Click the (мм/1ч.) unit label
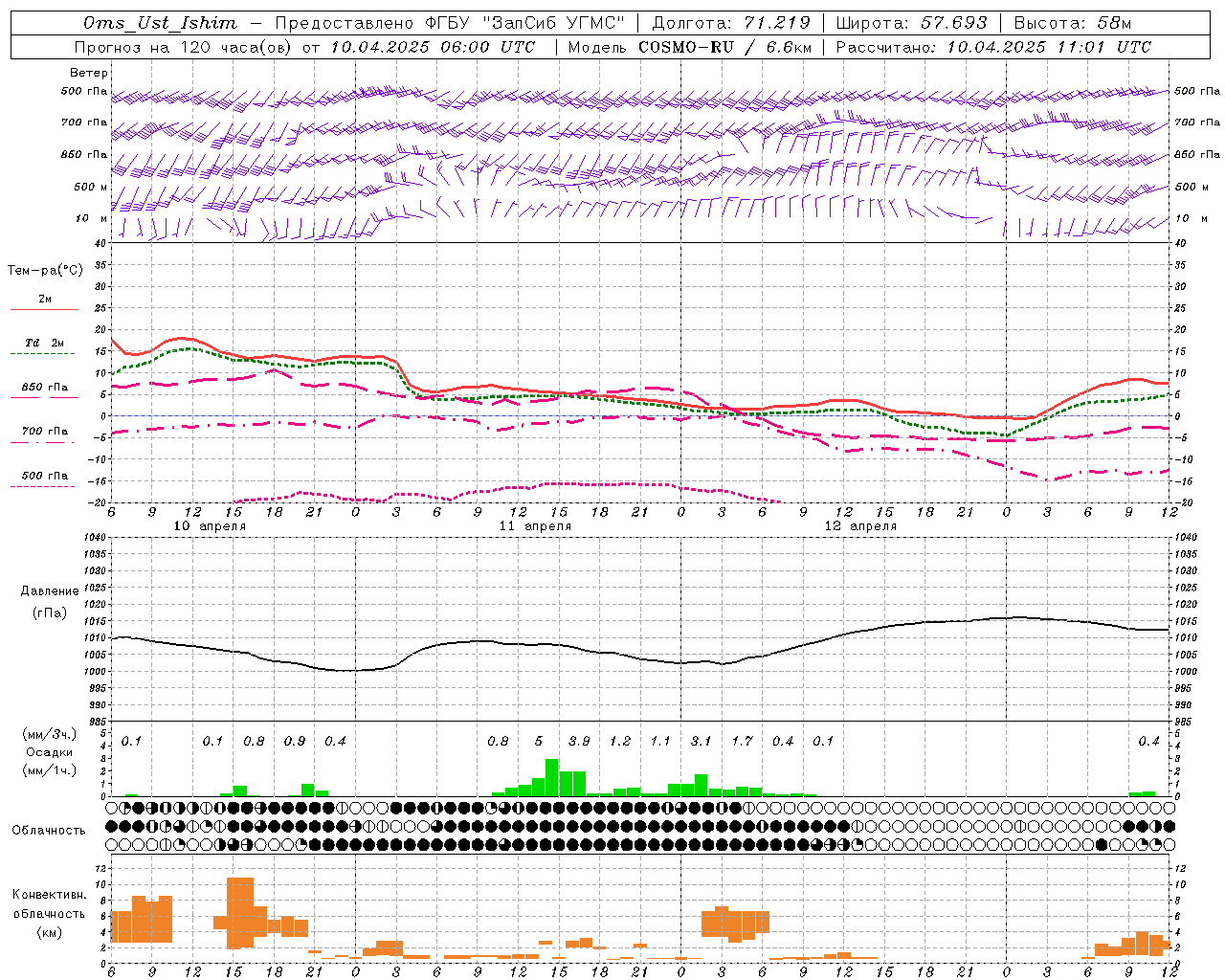Viewport: 1225px width, 980px height. coord(50,770)
